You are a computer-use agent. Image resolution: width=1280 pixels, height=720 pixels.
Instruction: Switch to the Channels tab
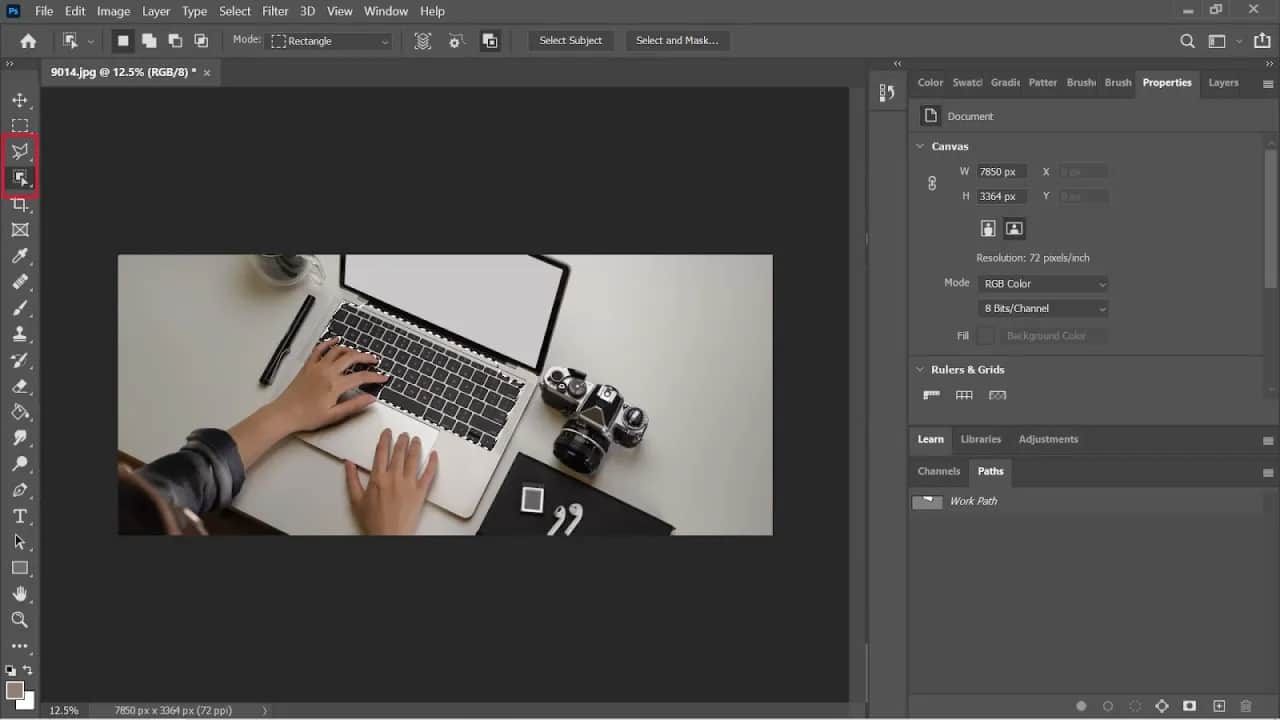(x=938, y=471)
